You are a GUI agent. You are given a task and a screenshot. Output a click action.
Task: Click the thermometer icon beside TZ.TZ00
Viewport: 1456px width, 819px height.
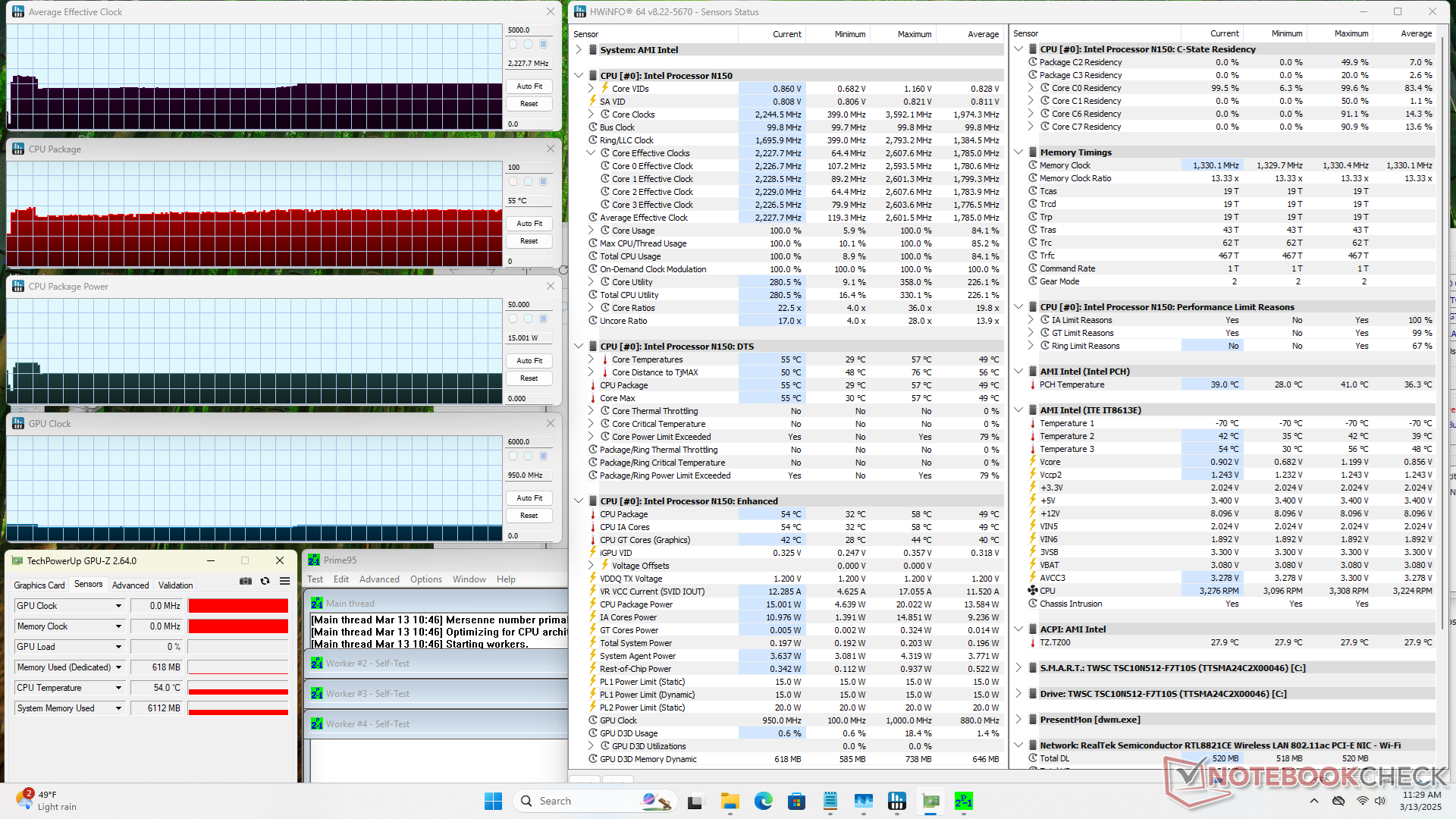1033,642
